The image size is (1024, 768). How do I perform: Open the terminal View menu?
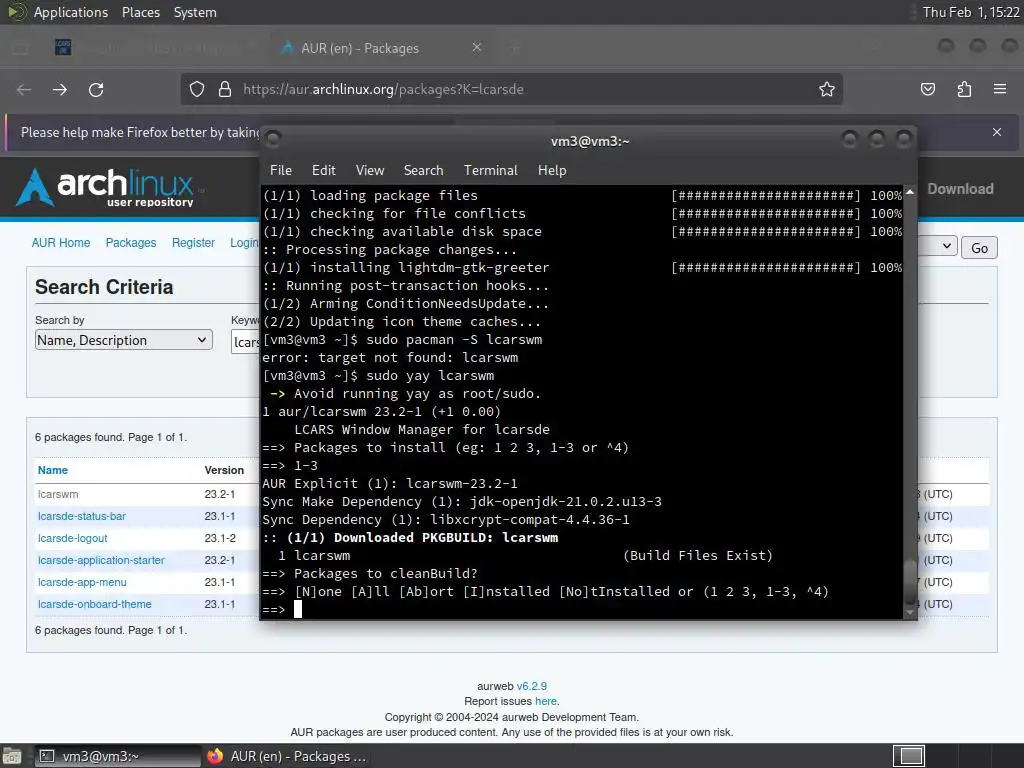(x=370, y=170)
